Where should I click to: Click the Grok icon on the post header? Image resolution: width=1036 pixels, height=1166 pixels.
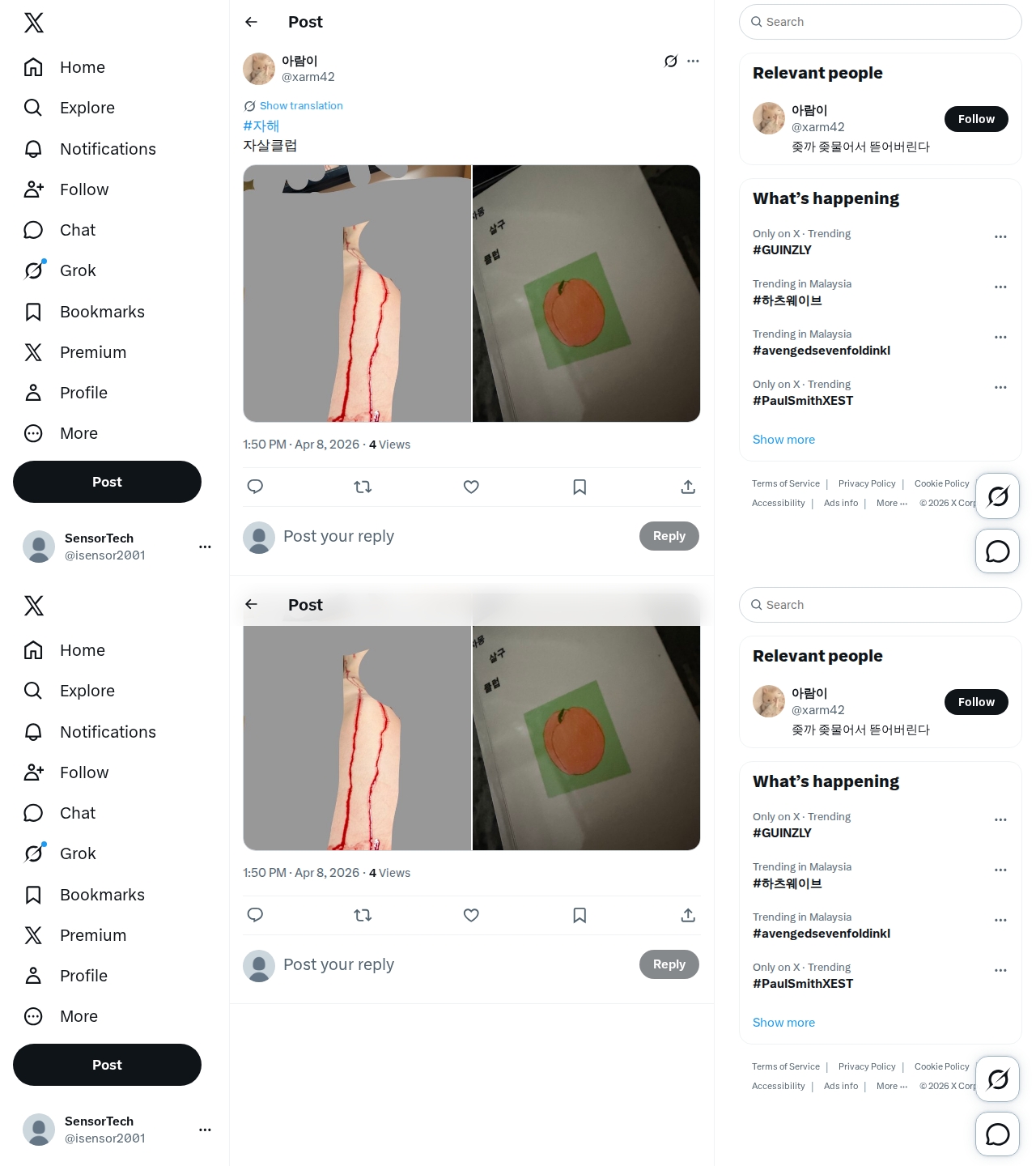pyautogui.click(x=670, y=61)
